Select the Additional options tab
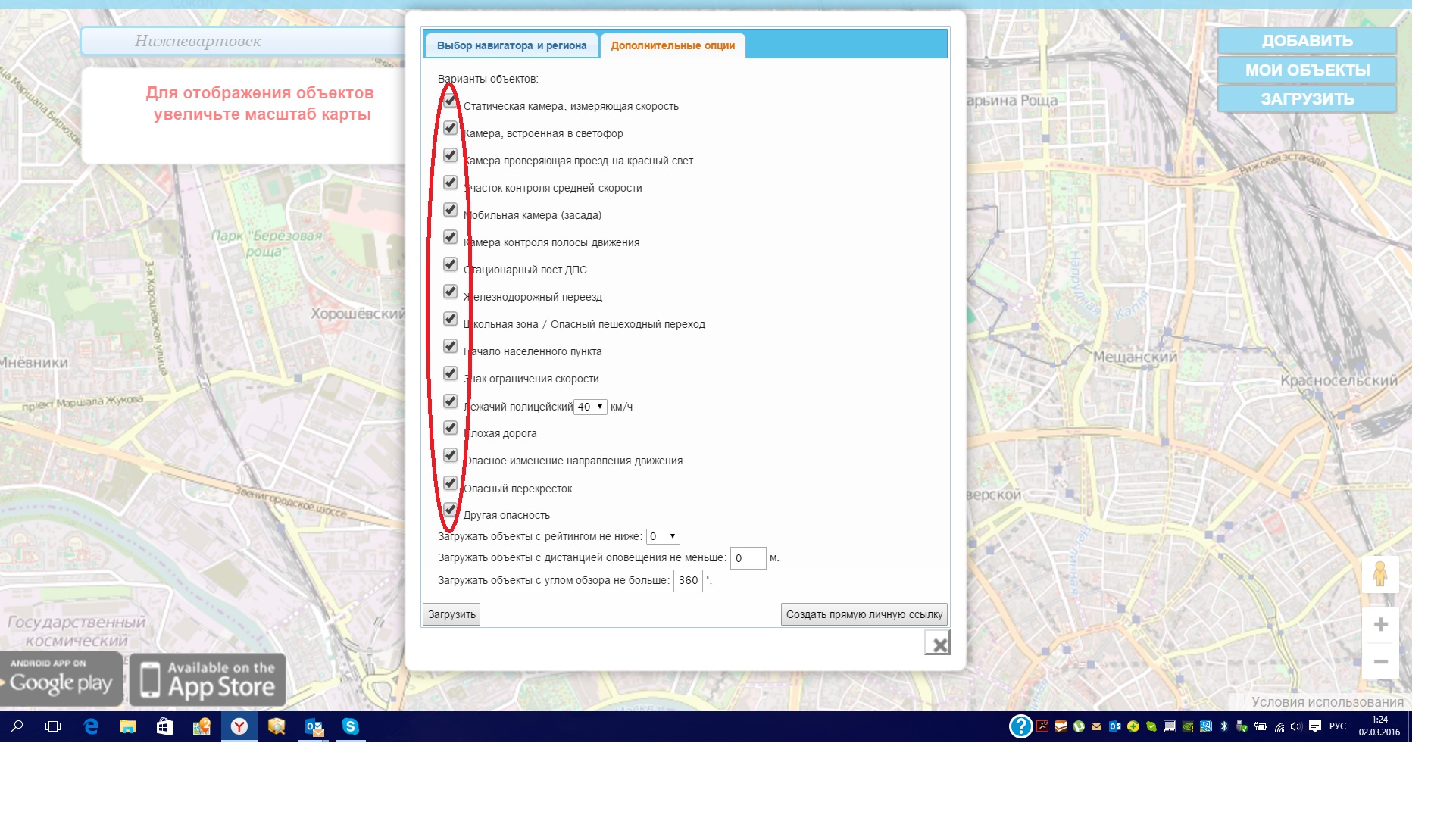The width and height of the screenshot is (1456, 818). [x=673, y=45]
